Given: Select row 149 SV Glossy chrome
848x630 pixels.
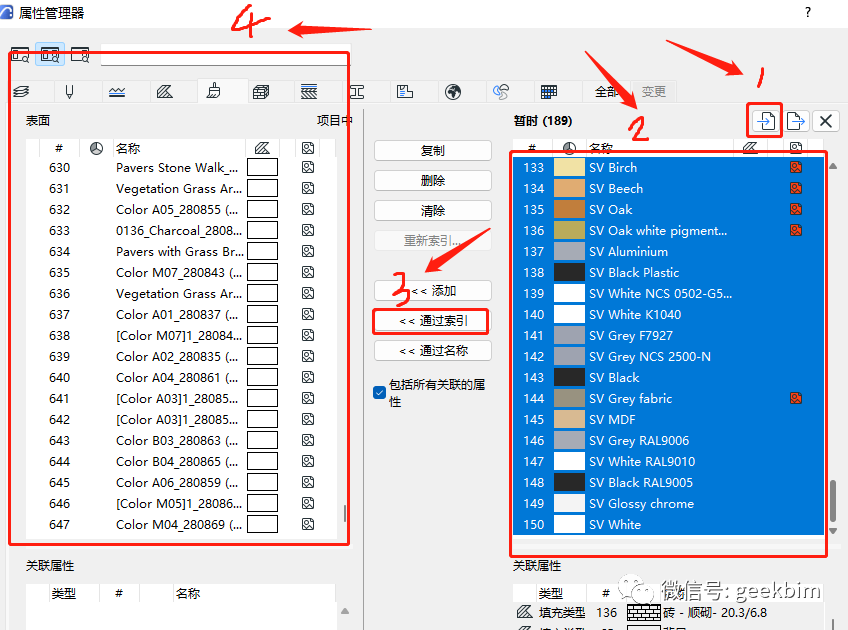Looking at the screenshot, I should [668, 503].
